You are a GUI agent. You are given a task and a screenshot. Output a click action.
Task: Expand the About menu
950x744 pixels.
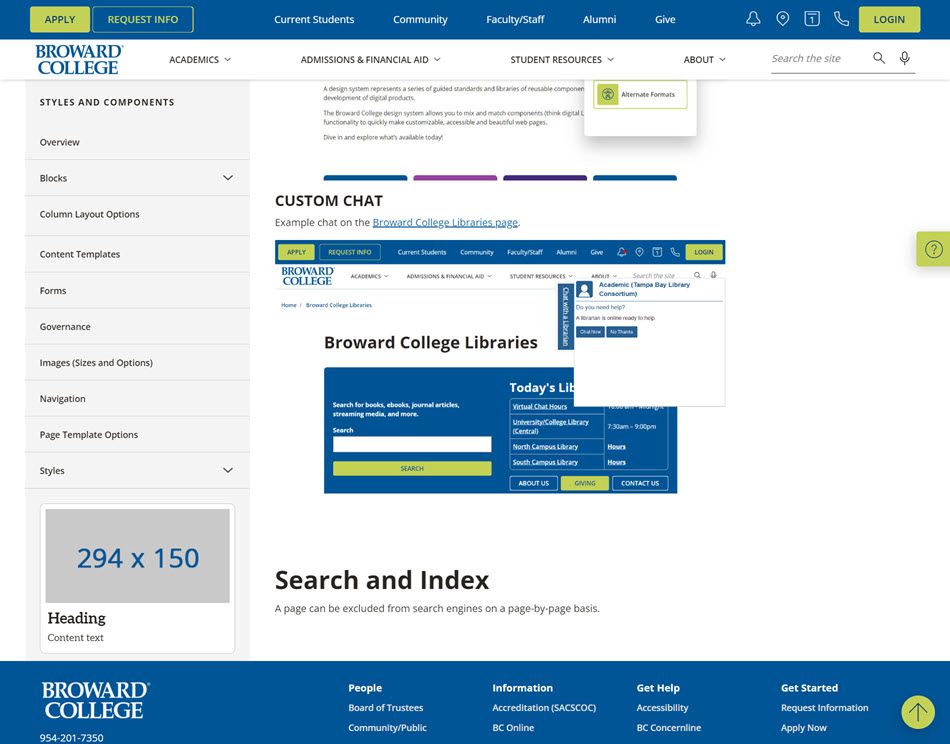(705, 59)
